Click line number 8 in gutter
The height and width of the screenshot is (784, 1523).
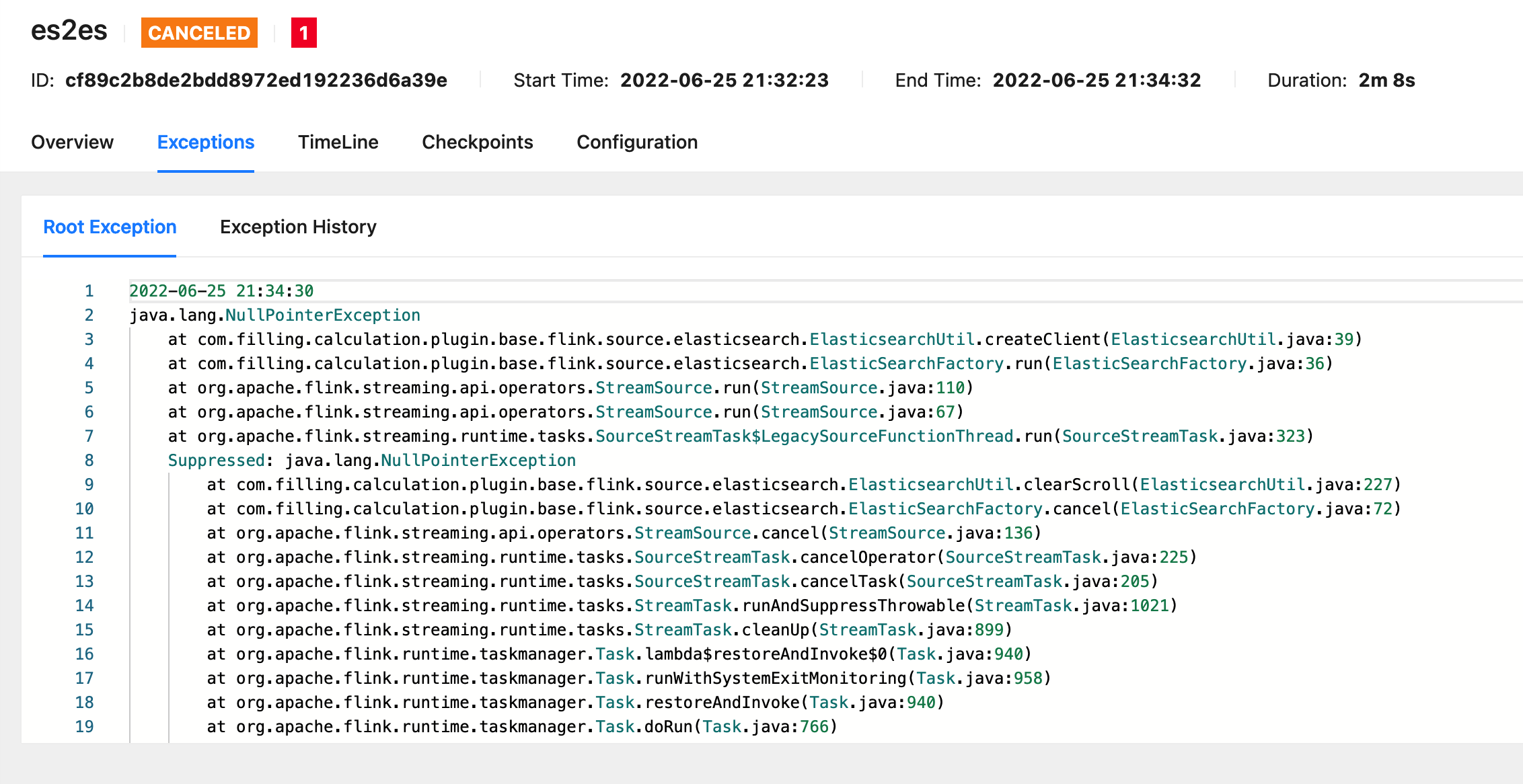[x=89, y=461]
